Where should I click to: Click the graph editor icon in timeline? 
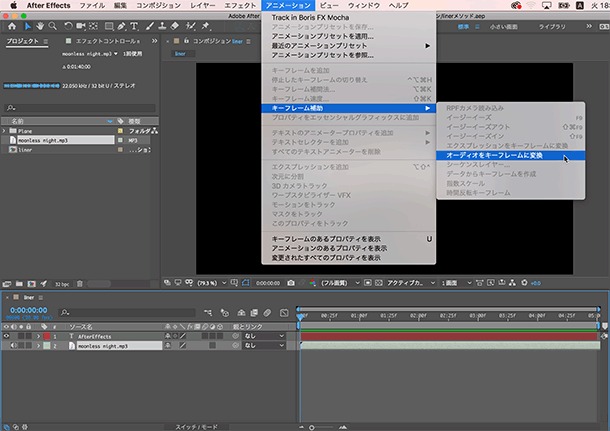pos(284,312)
